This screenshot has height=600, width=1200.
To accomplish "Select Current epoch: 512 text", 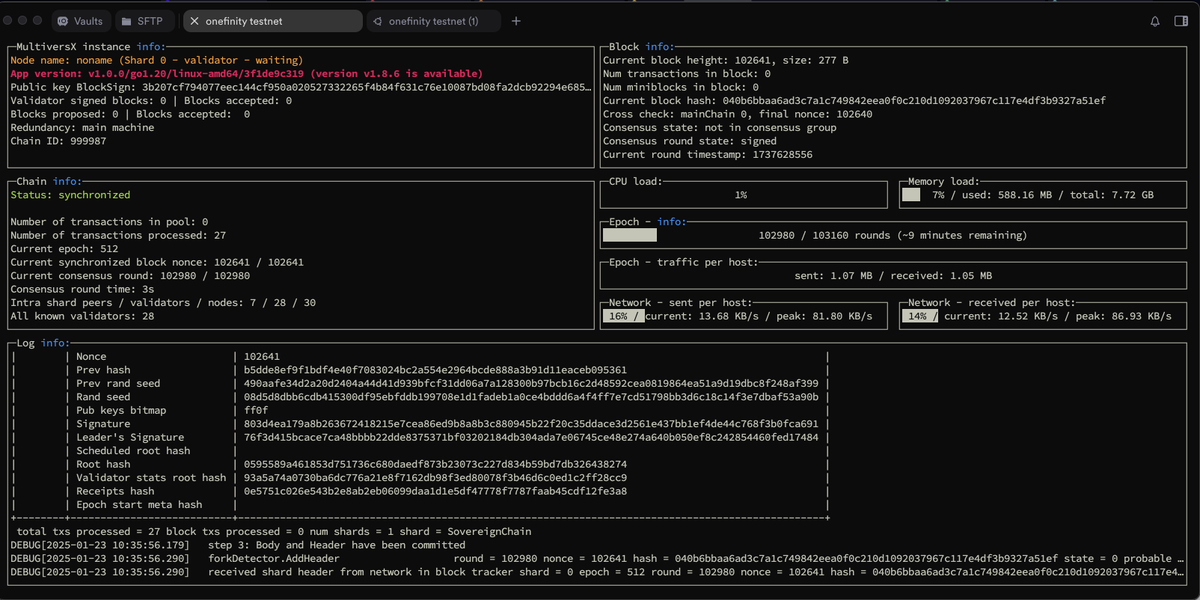I will [64, 249].
